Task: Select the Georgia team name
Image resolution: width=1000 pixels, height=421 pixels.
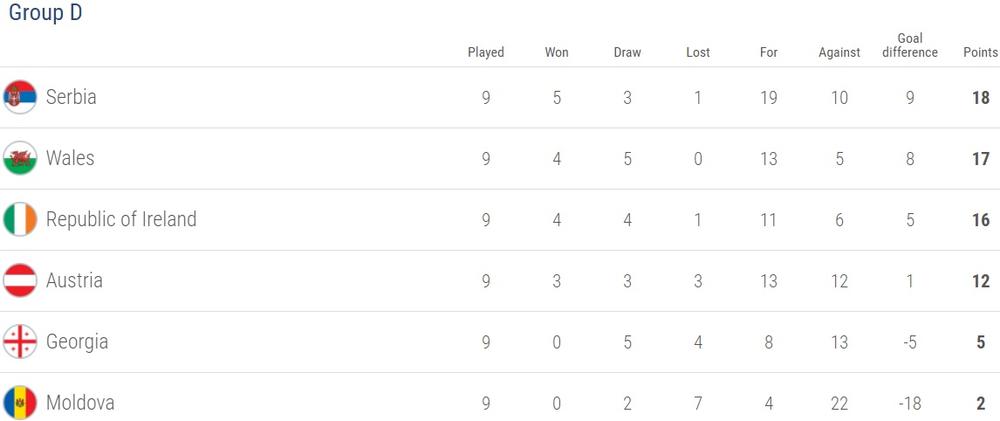Action: 77,342
